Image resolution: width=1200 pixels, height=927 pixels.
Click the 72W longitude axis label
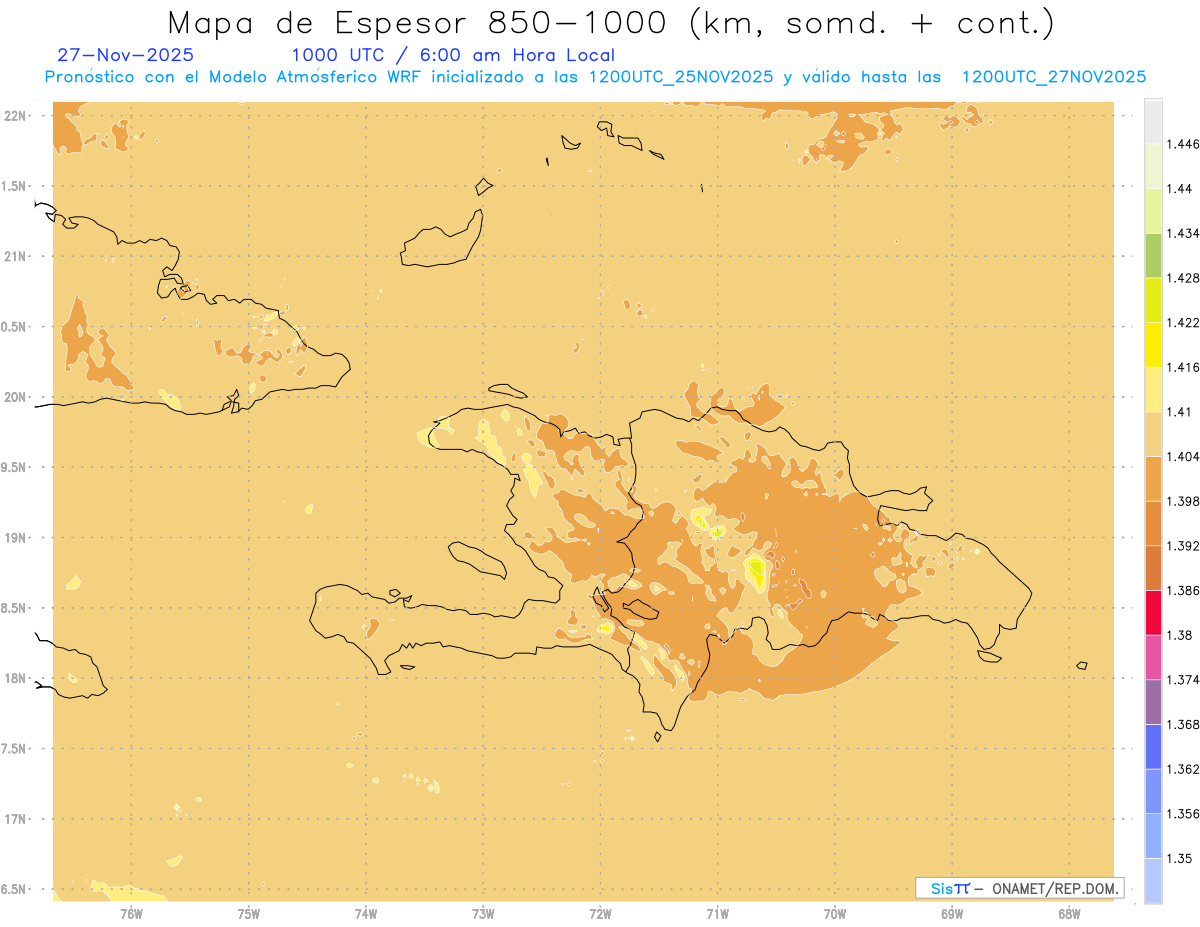pyautogui.click(x=600, y=913)
